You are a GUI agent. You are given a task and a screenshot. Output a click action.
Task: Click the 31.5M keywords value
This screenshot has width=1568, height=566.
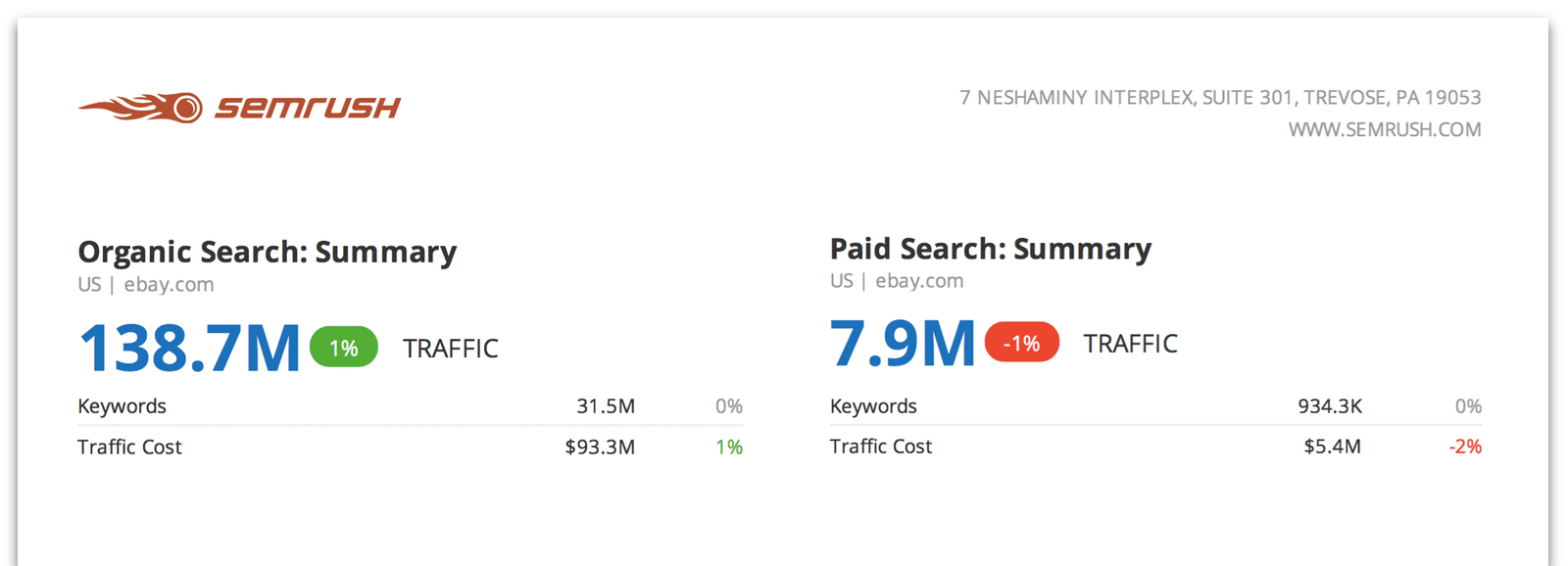[606, 406]
